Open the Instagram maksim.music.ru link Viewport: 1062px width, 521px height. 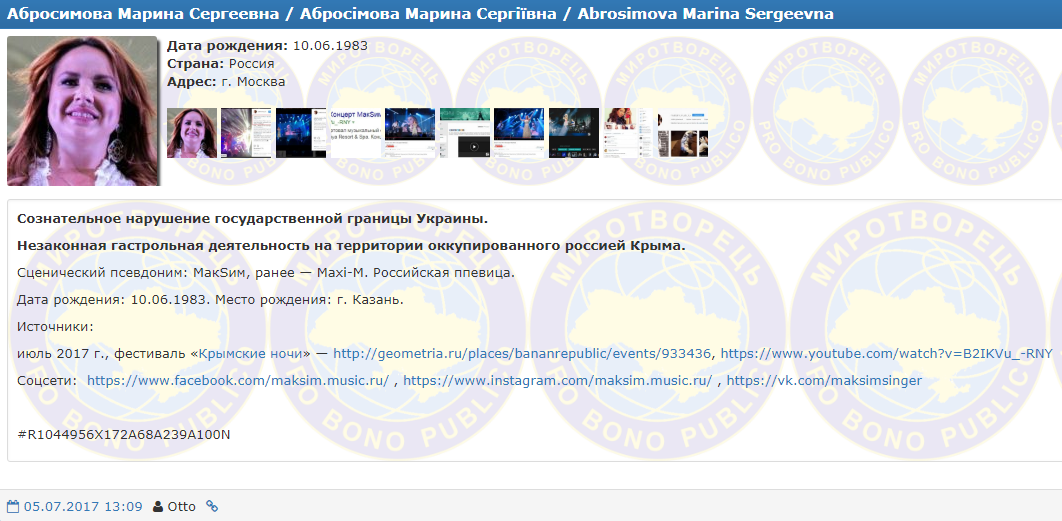tap(557, 381)
